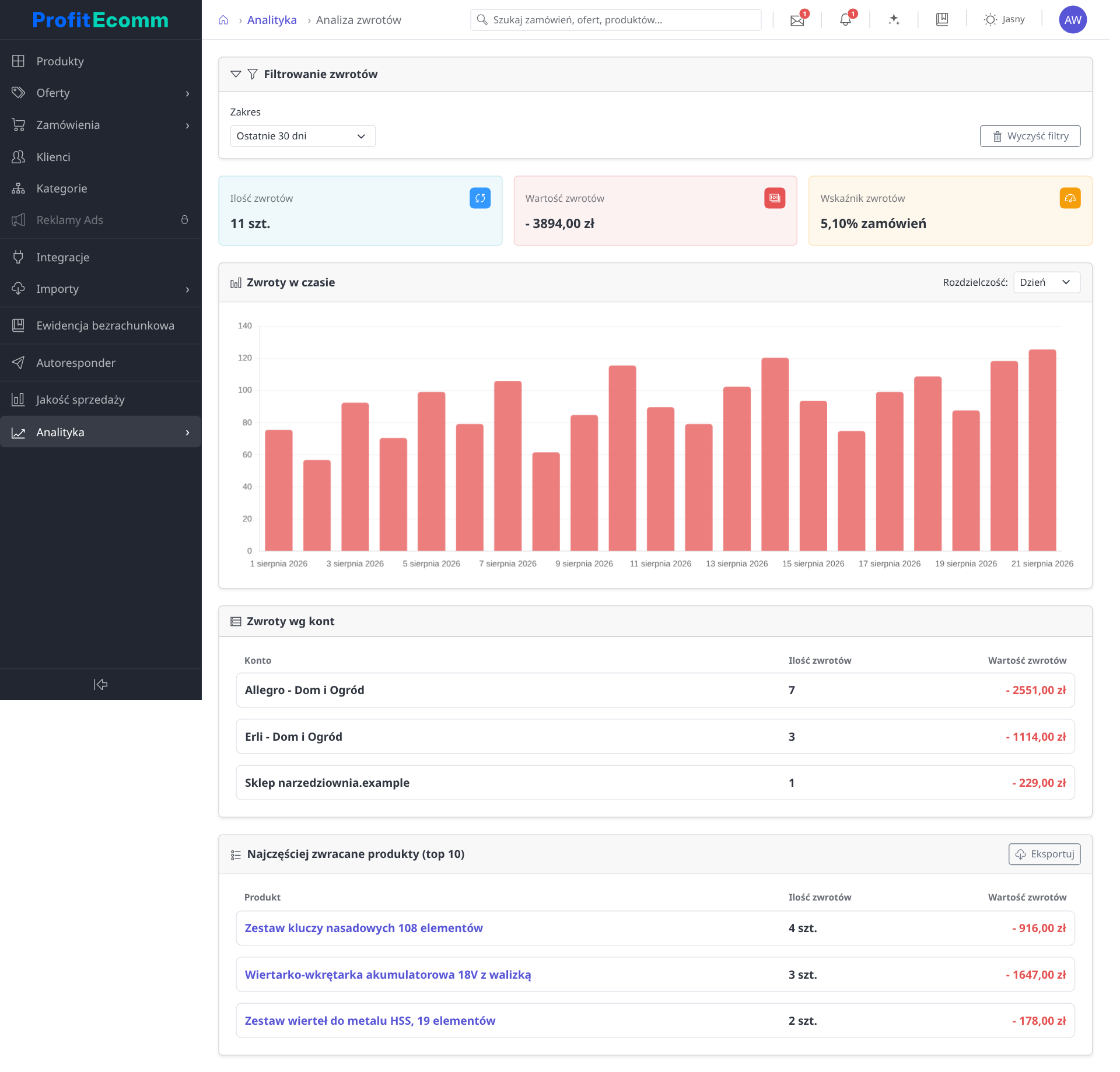Open the documentation book icon
Viewport: 1120px width, 1072px height.
tap(942, 20)
